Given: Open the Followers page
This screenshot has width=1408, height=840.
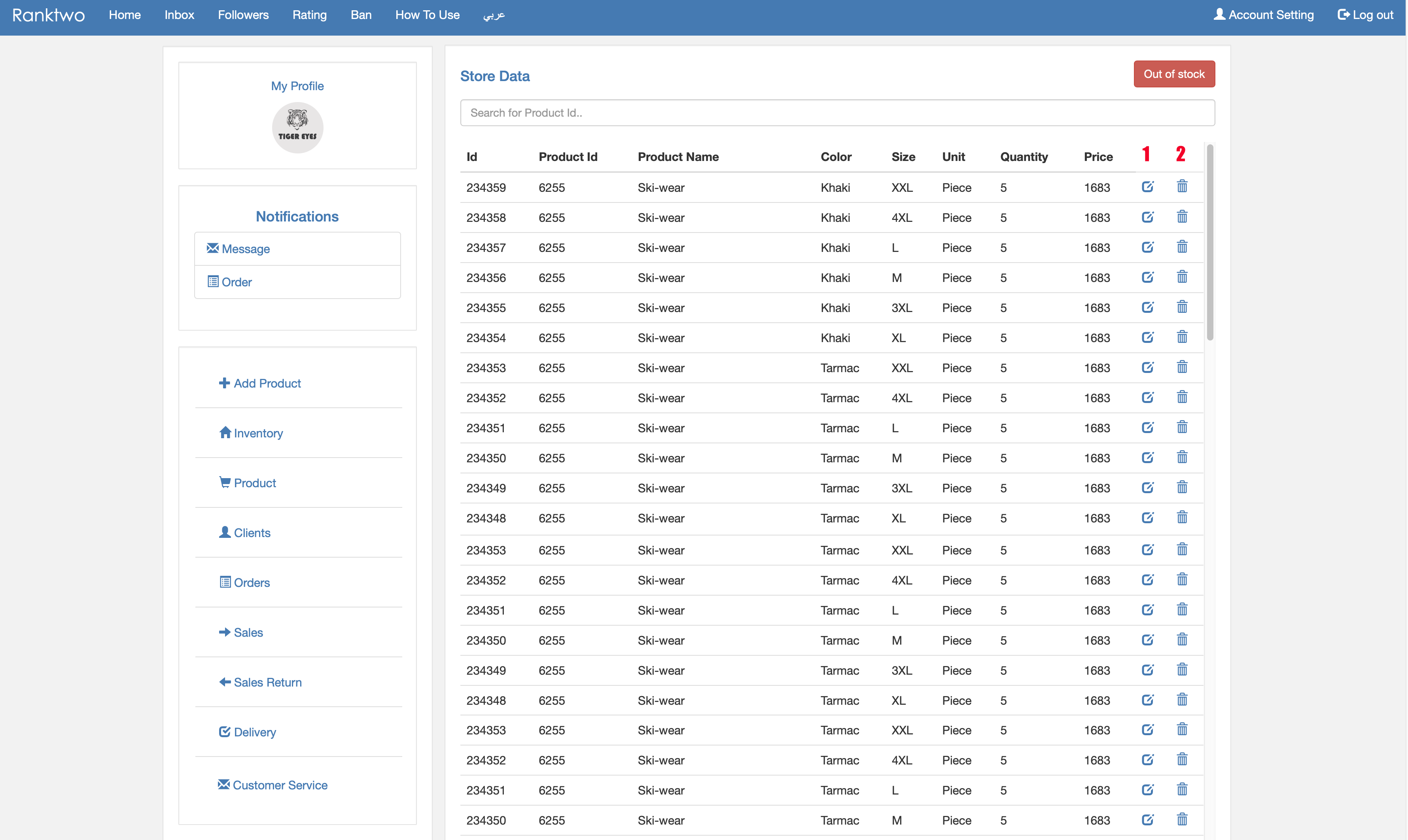Looking at the screenshot, I should pos(243,15).
